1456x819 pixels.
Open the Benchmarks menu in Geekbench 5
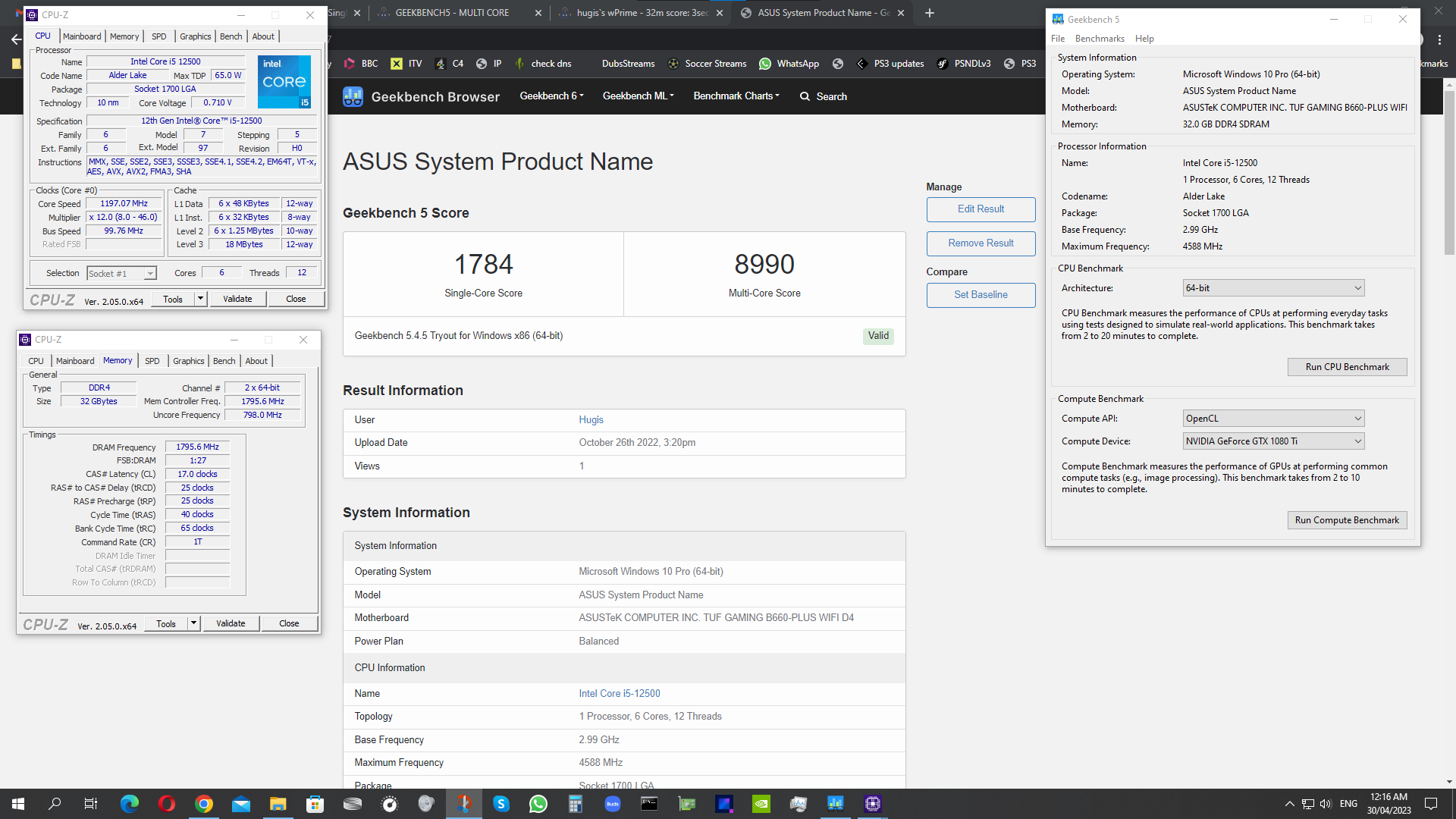click(1100, 39)
